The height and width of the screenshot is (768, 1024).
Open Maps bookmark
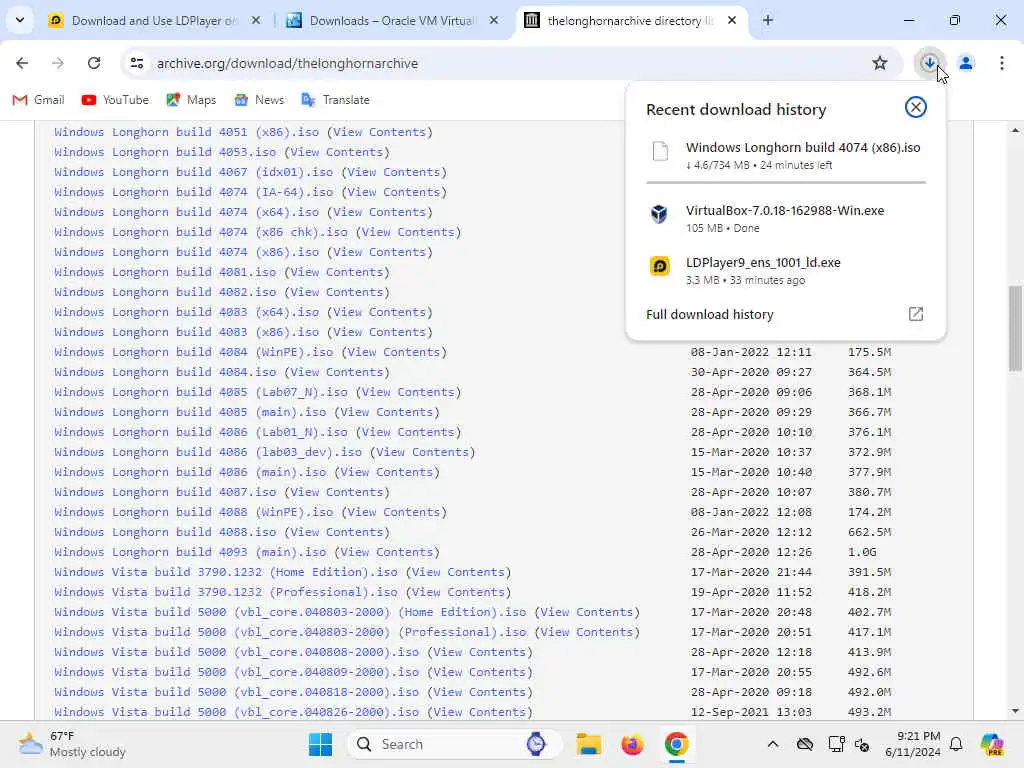click(x=191, y=100)
